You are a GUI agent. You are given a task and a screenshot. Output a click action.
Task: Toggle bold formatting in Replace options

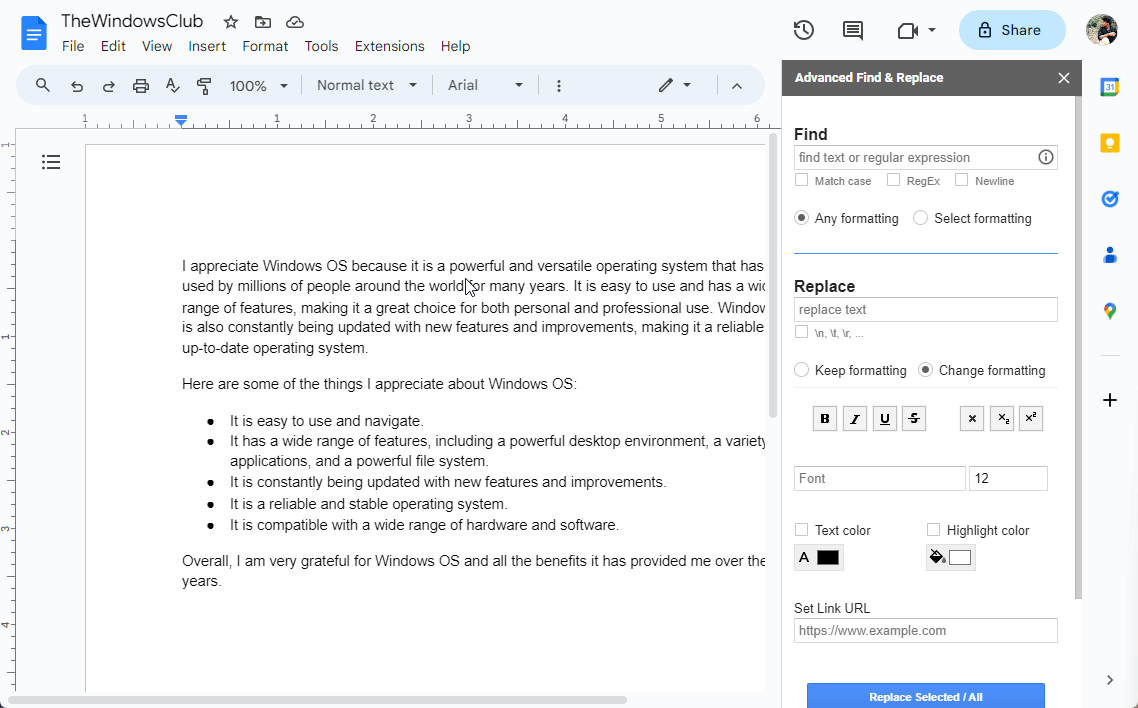point(824,418)
